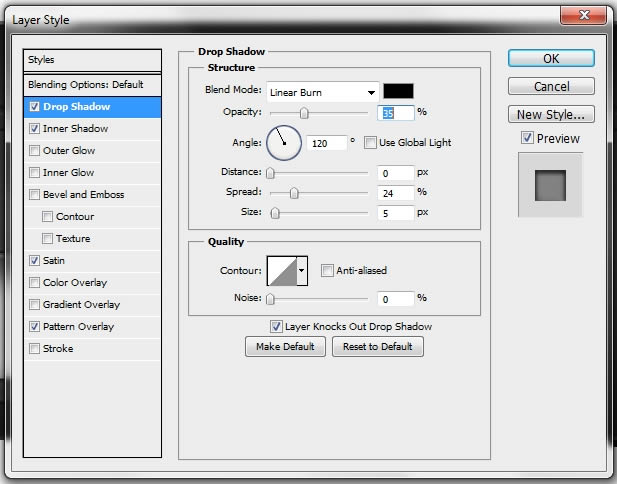The width and height of the screenshot is (617, 484).
Task: Uncheck the Inner Shadow effect
Action: 34,129
